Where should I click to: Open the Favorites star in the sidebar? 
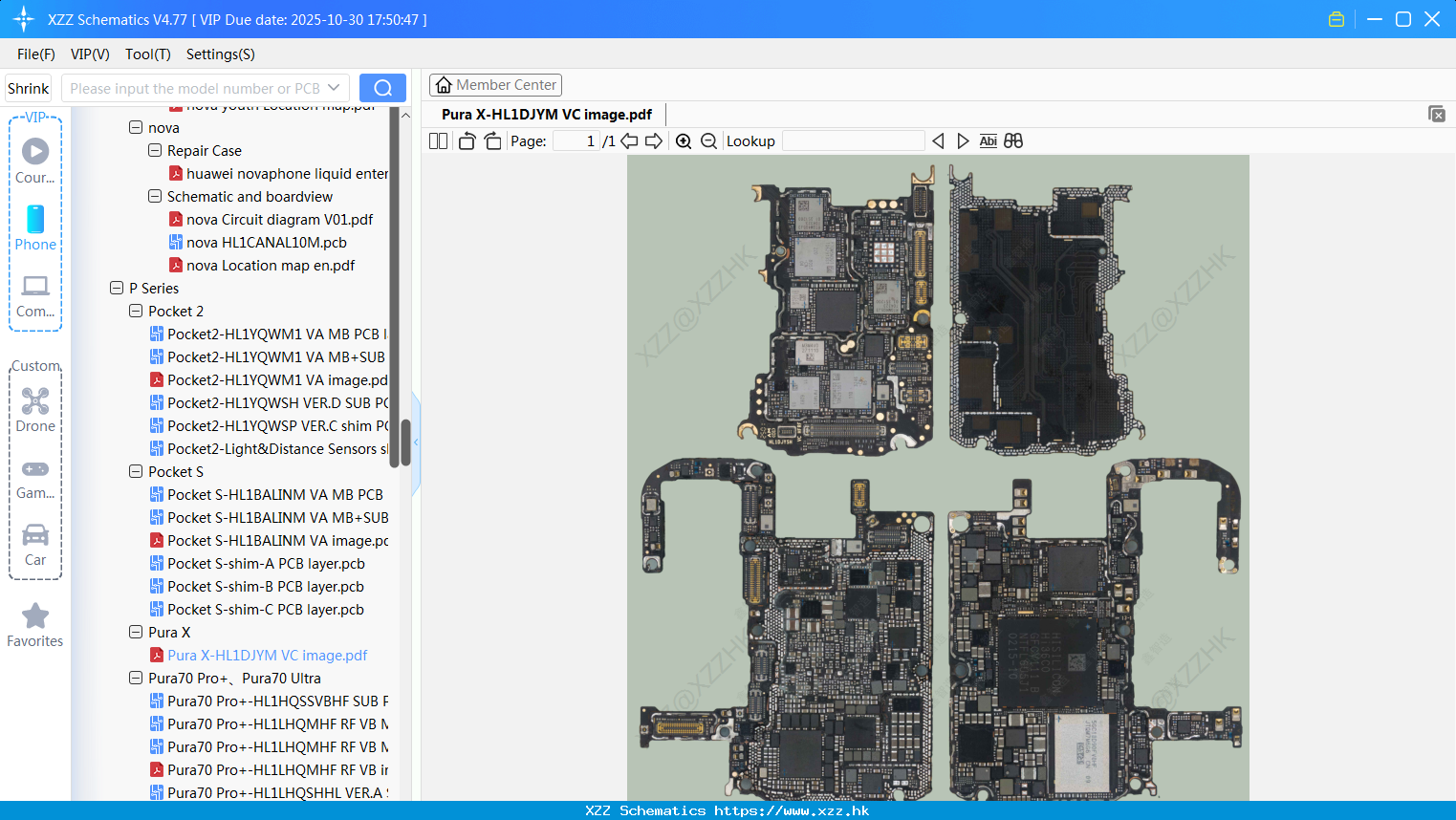[35, 625]
